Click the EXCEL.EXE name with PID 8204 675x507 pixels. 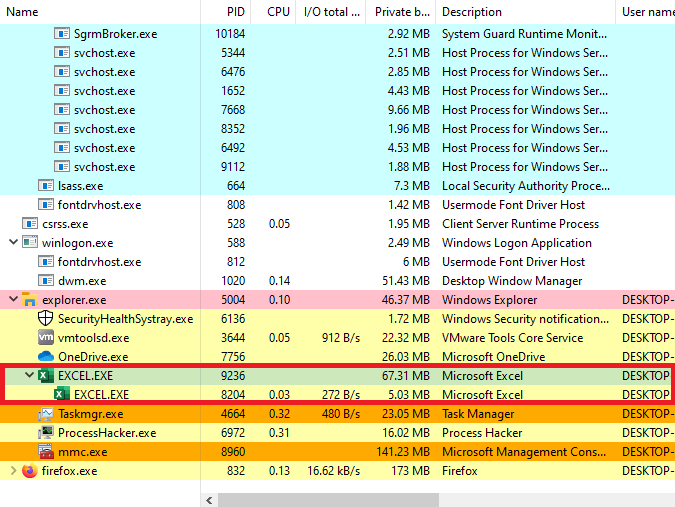click(x=102, y=395)
